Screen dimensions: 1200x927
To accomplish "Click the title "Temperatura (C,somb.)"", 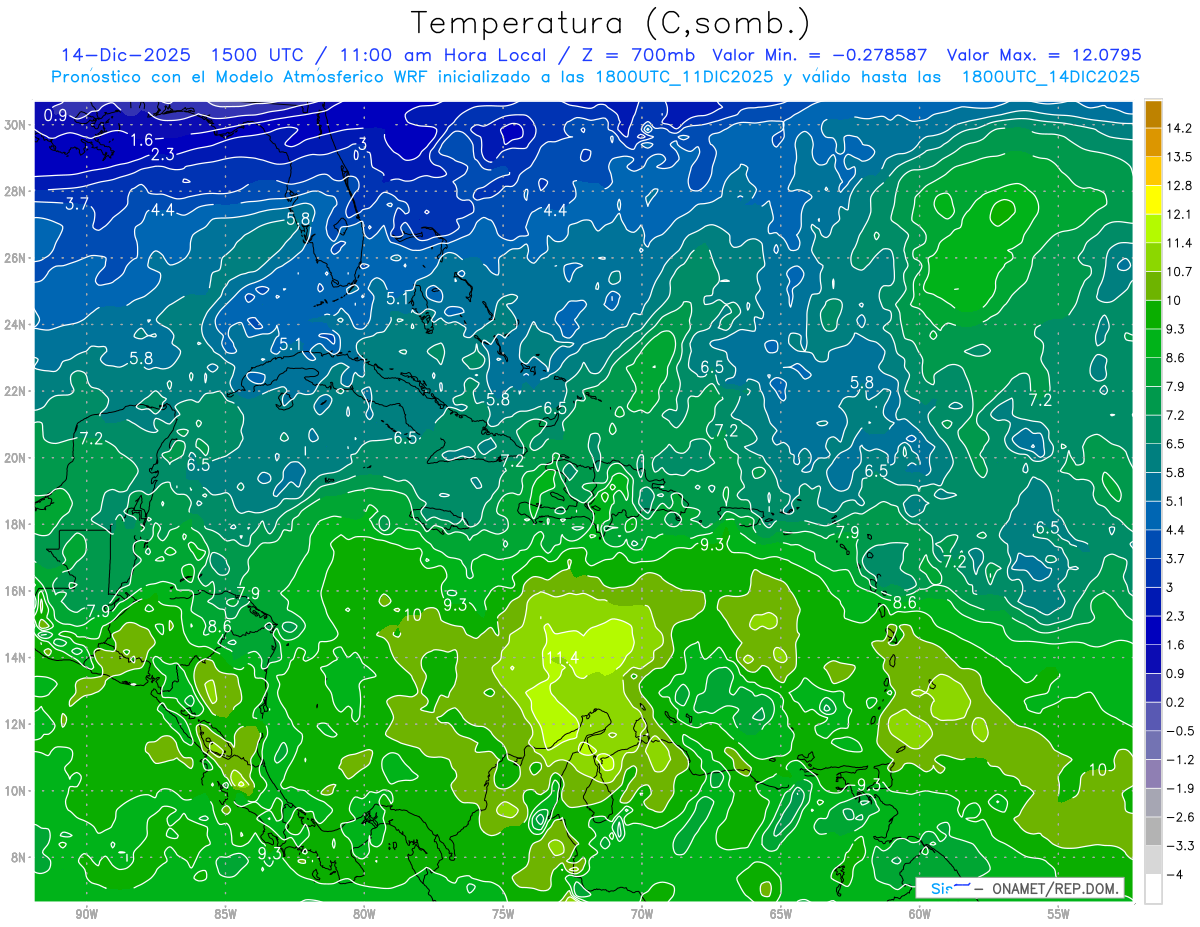I will [610, 24].
